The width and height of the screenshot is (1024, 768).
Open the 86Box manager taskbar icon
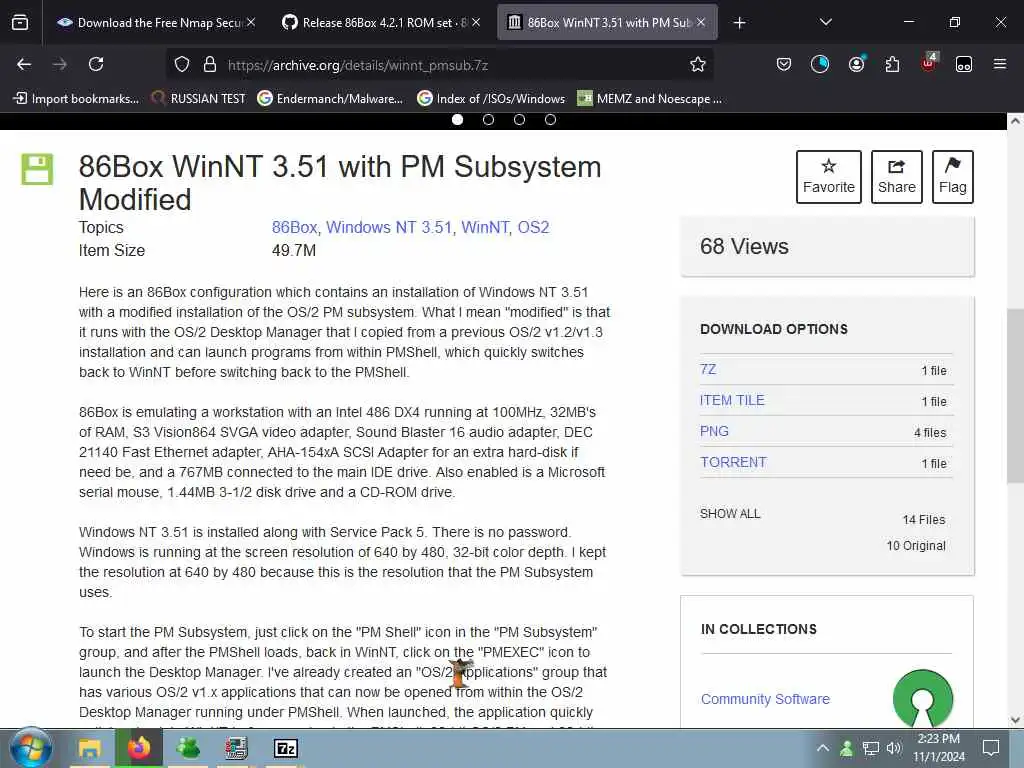(236, 748)
